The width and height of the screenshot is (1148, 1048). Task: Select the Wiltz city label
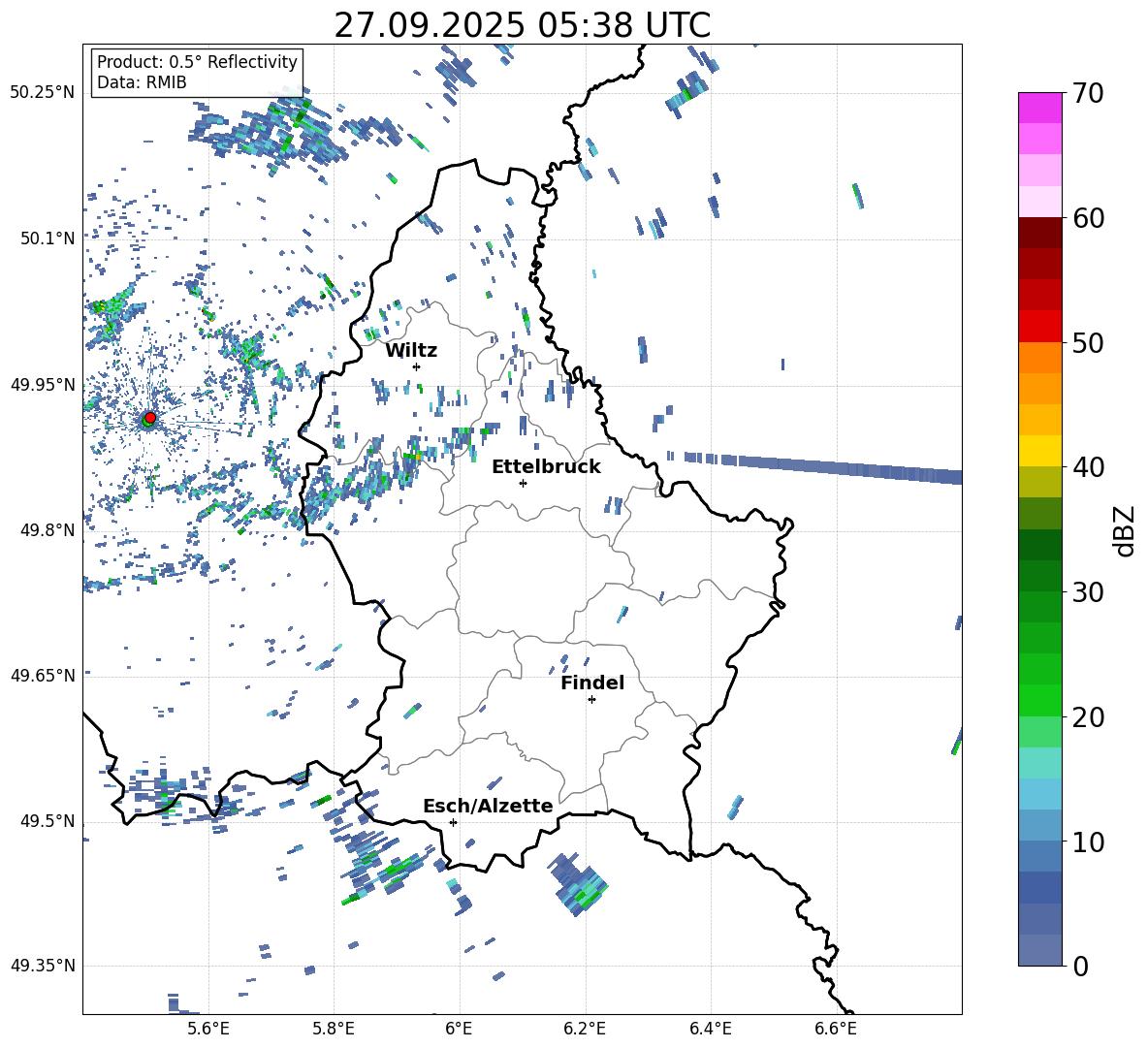(x=411, y=351)
